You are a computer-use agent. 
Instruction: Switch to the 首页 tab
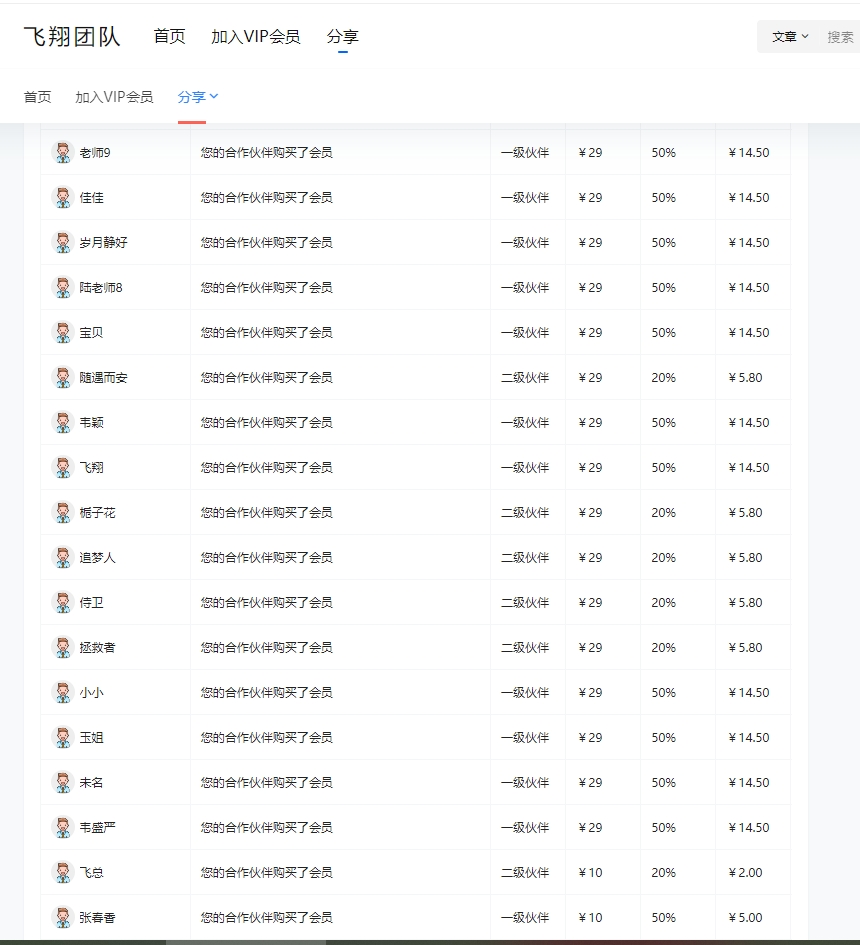click(168, 36)
